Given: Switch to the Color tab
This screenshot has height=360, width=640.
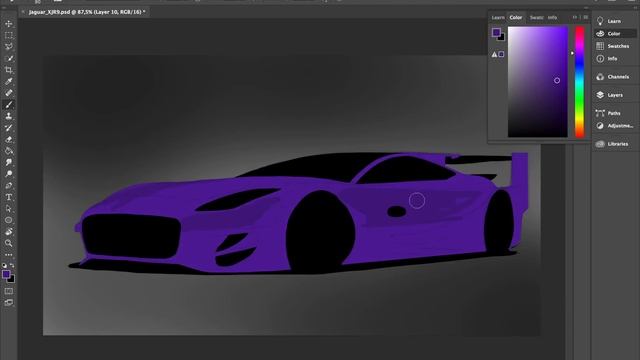Looking at the screenshot, I should [516, 18].
